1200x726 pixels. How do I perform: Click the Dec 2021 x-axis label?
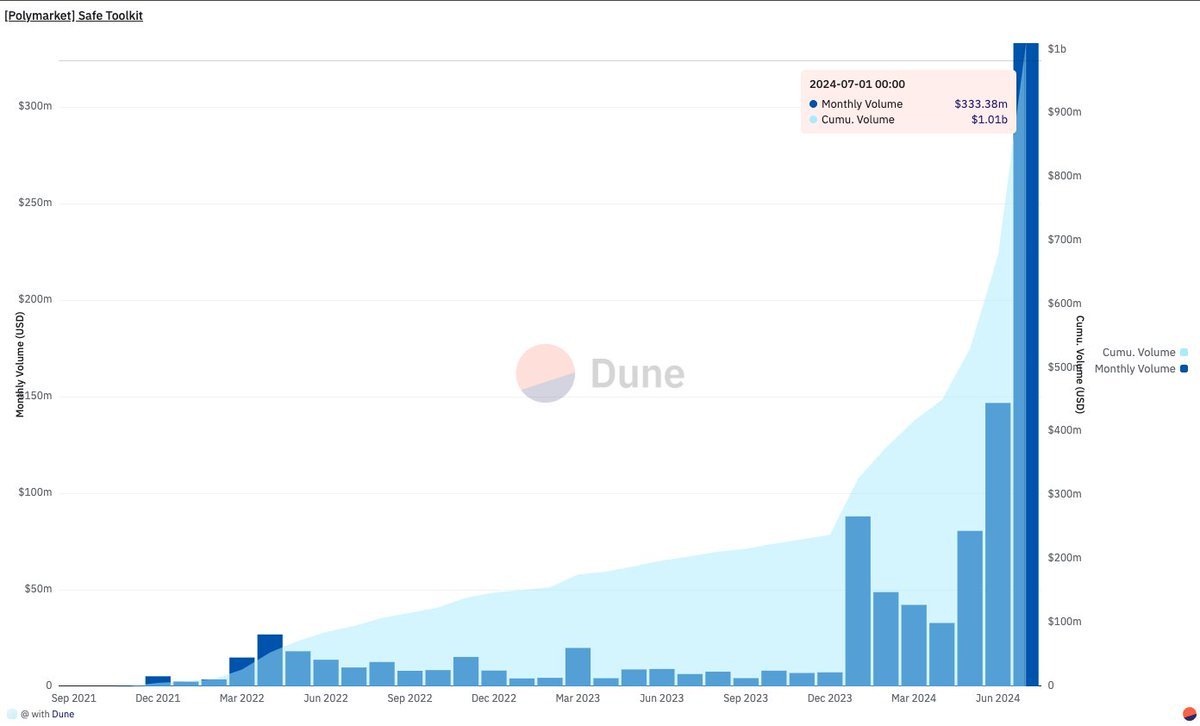(158, 699)
